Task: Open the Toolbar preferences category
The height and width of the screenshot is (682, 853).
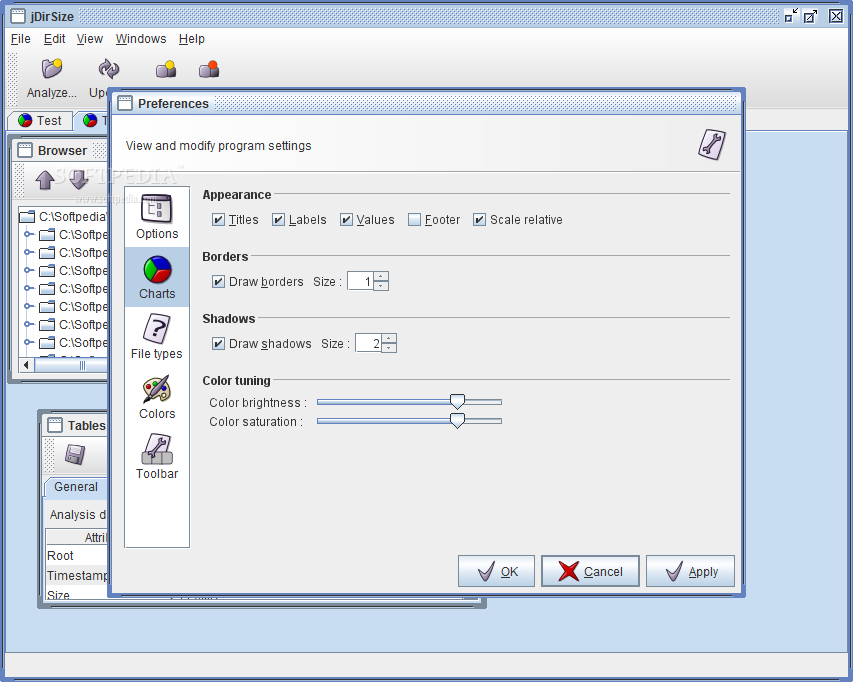Action: click(157, 457)
